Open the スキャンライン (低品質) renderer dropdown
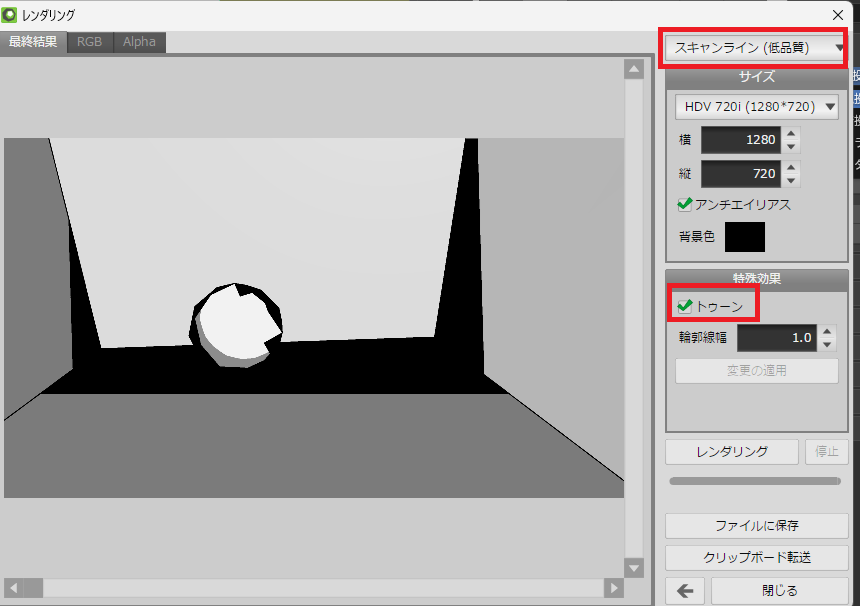 (757, 47)
